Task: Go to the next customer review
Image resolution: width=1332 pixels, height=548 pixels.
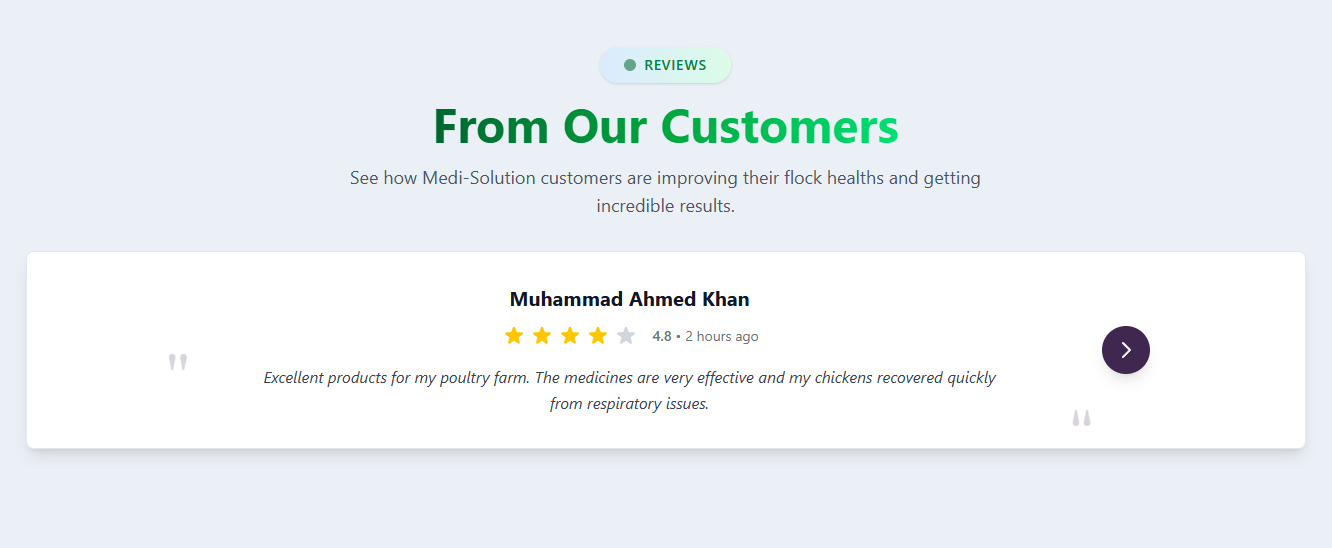Action: click(1125, 350)
